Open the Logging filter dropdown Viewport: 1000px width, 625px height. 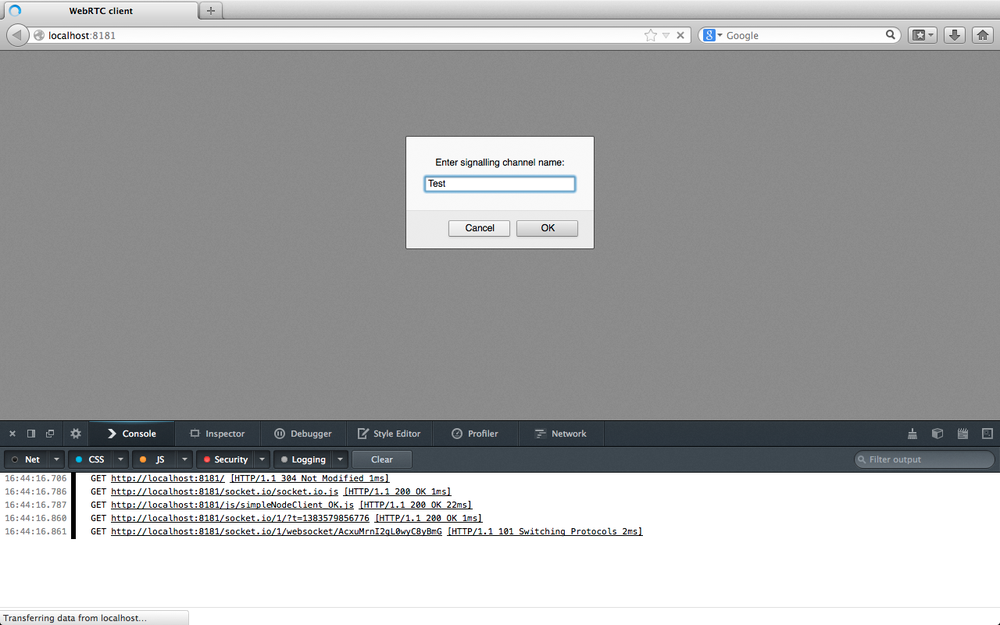[x=338, y=459]
